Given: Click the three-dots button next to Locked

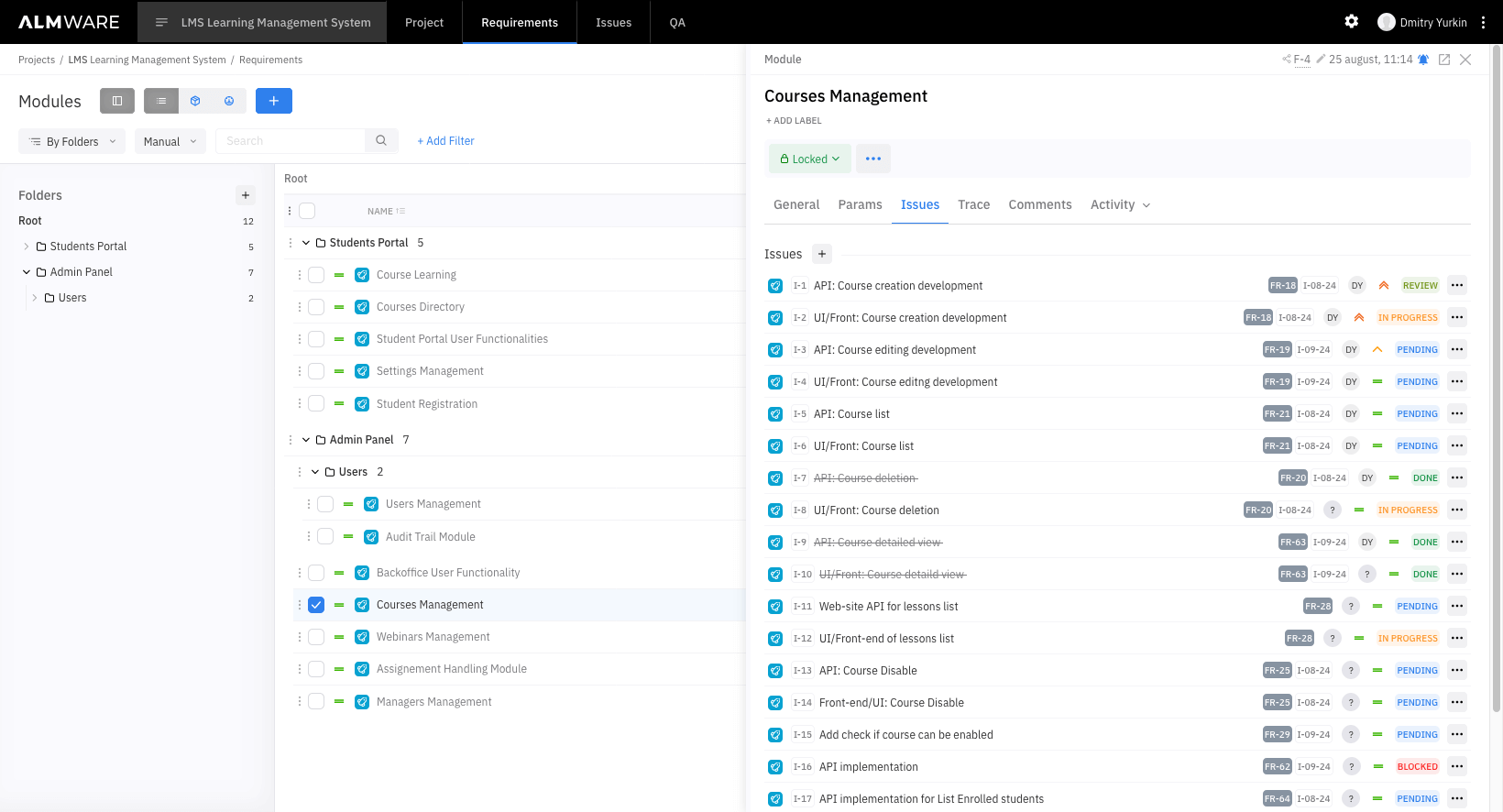Looking at the screenshot, I should pos(873,159).
